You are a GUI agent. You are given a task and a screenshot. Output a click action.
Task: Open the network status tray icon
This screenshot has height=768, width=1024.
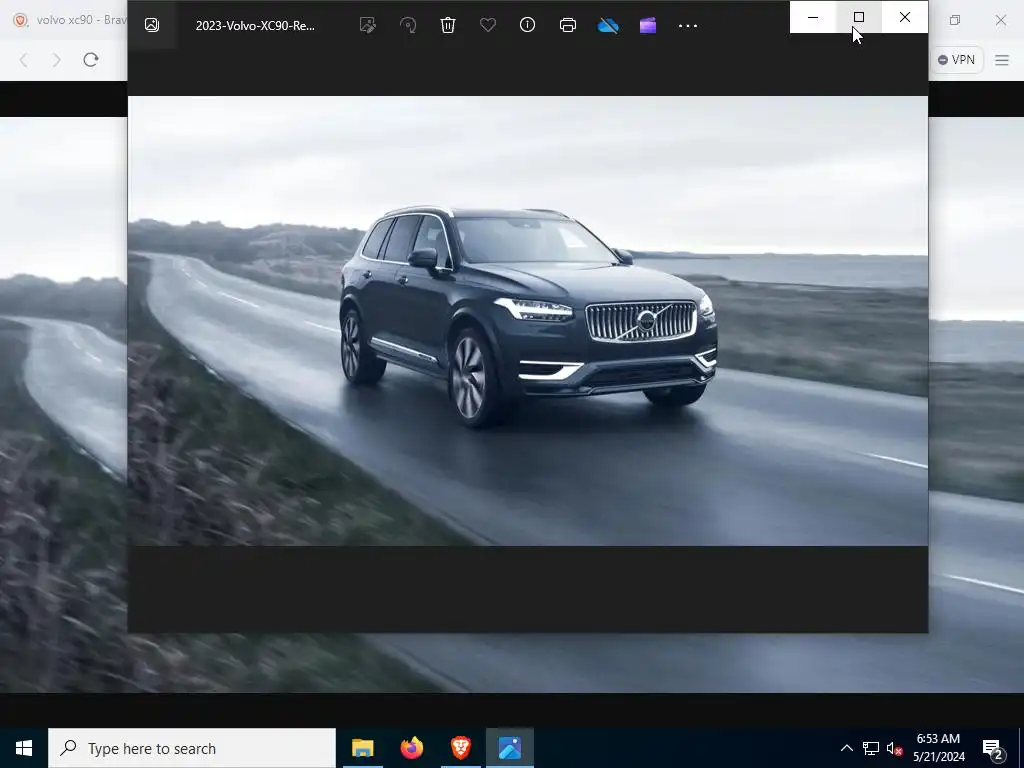click(x=871, y=748)
